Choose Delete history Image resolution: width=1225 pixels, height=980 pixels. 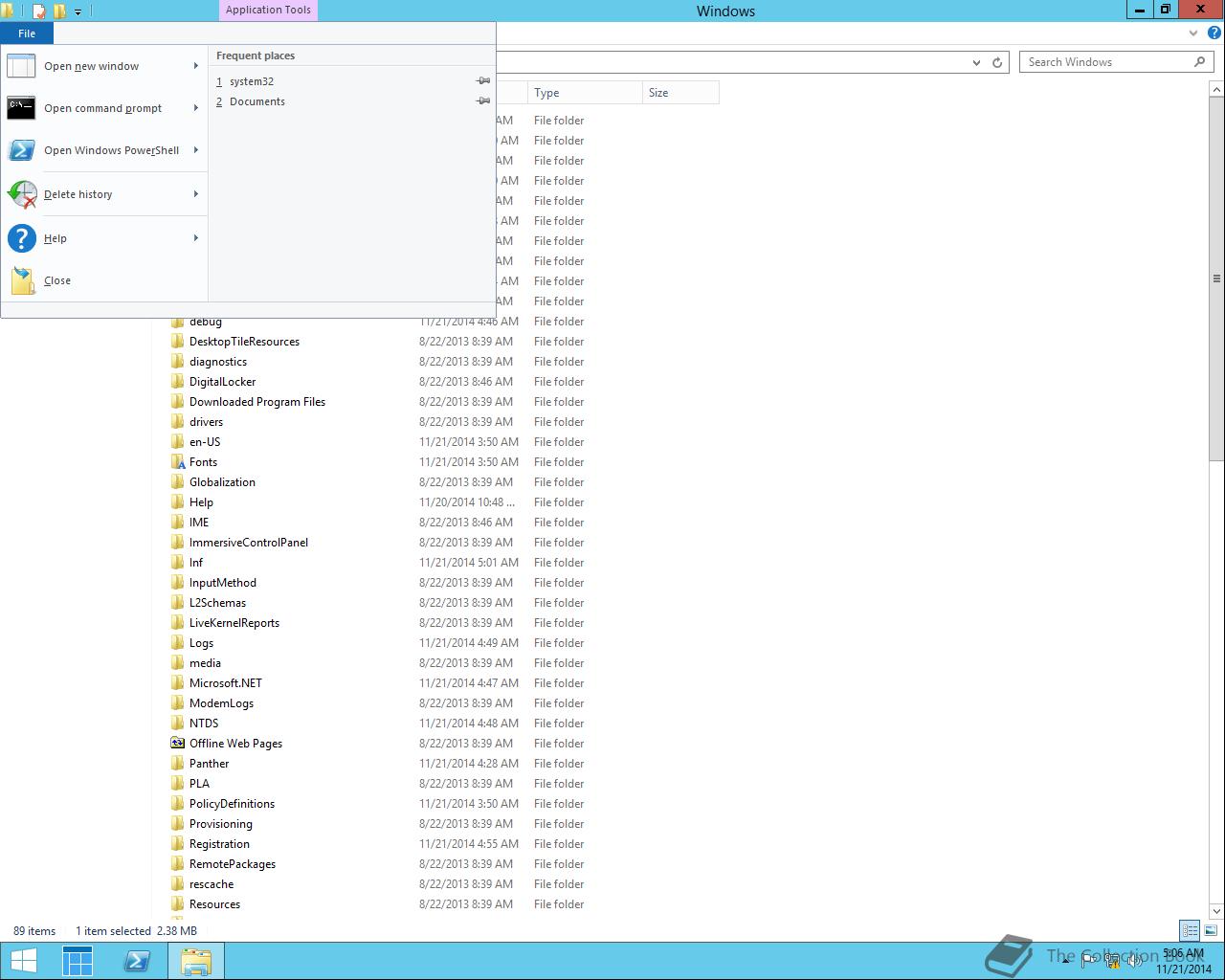coord(104,194)
